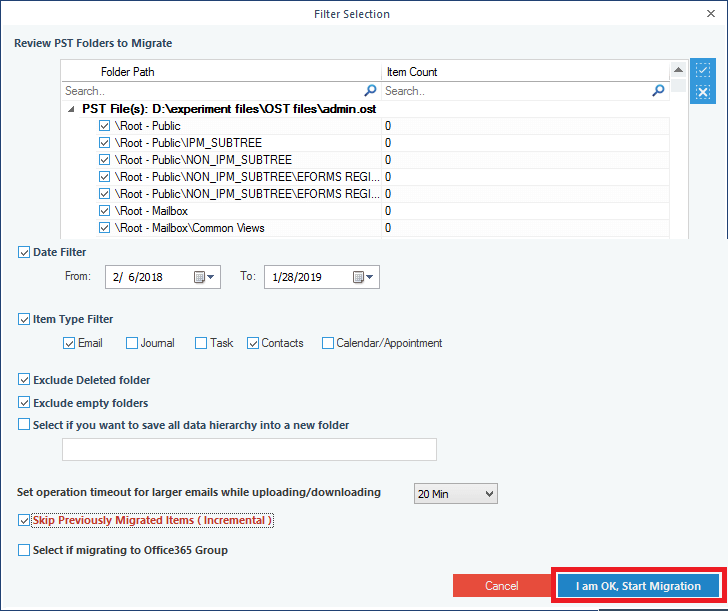This screenshot has width=728, height=611.
Task: Uncheck the \Root - Public folder checkbox
Action: click(104, 126)
